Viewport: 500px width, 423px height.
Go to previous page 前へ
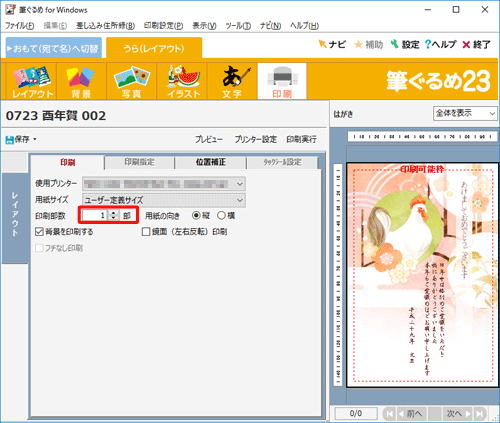[x=411, y=414]
